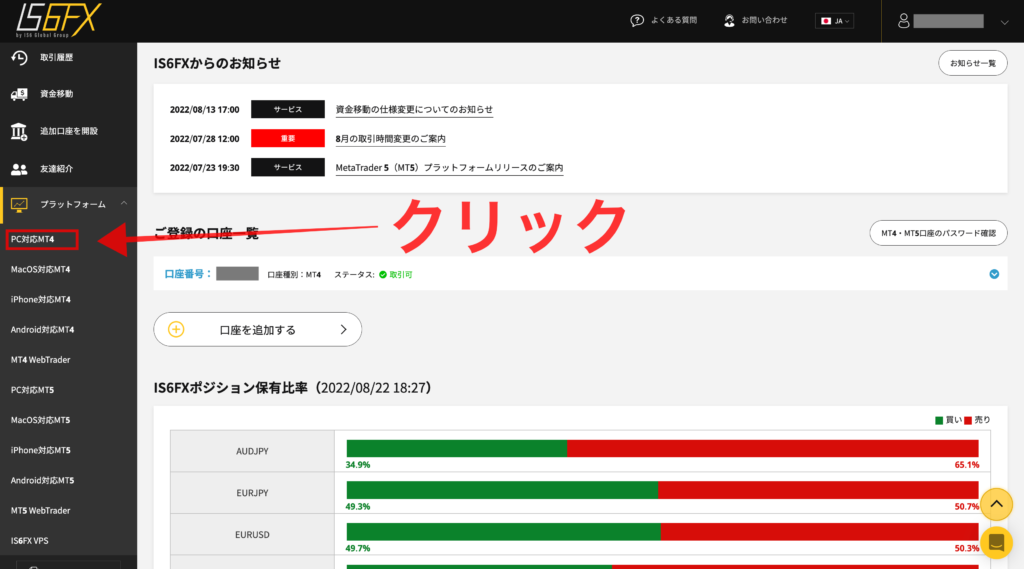Click the 49.7% value

coord(358,549)
